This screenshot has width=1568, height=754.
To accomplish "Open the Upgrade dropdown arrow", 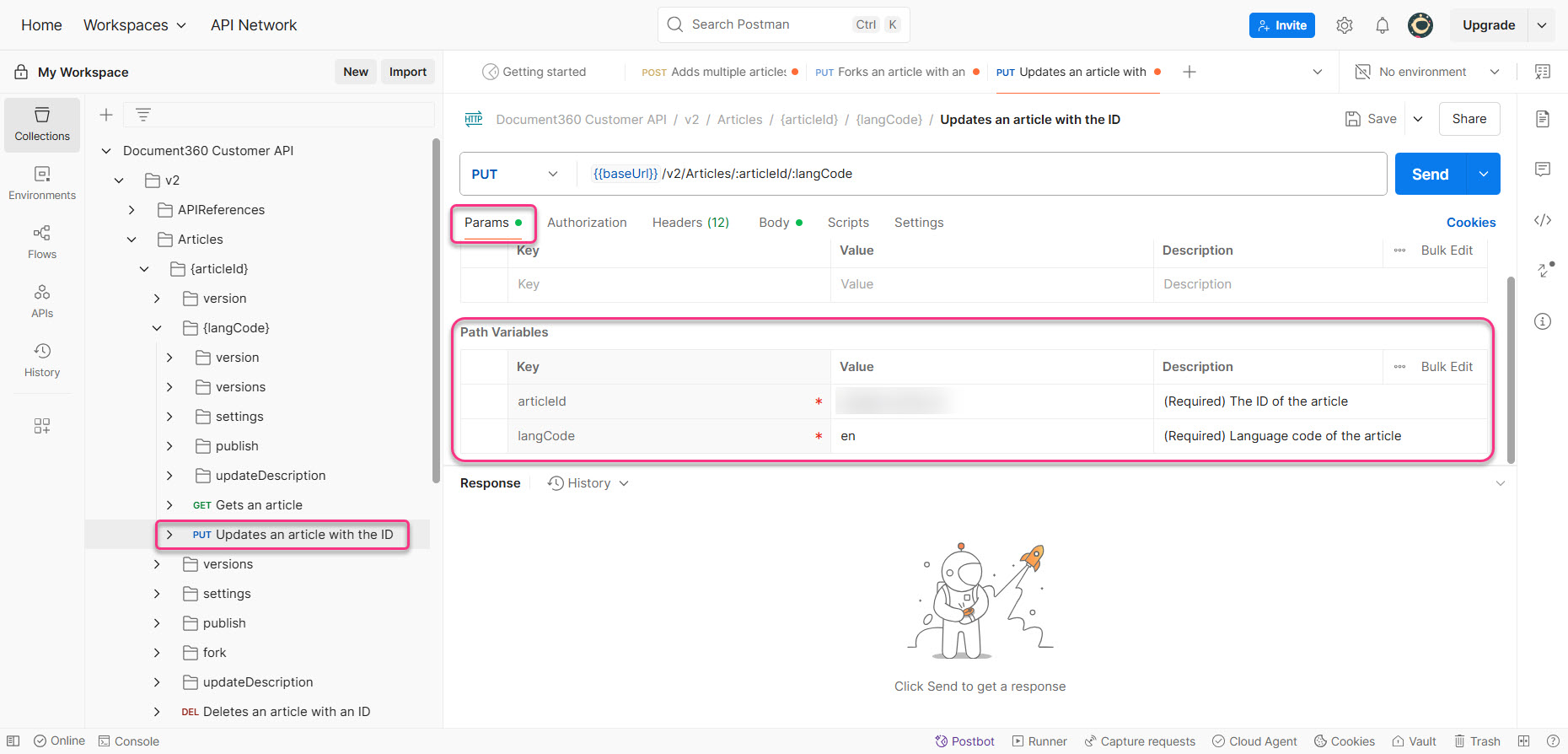I will pos(1542,25).
